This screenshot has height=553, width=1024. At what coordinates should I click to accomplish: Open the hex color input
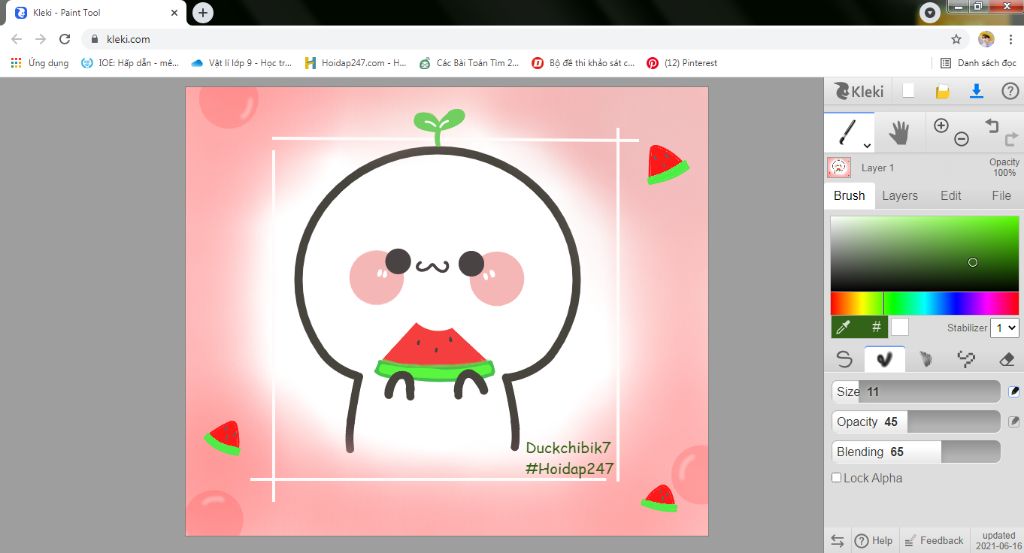(876, 327)
